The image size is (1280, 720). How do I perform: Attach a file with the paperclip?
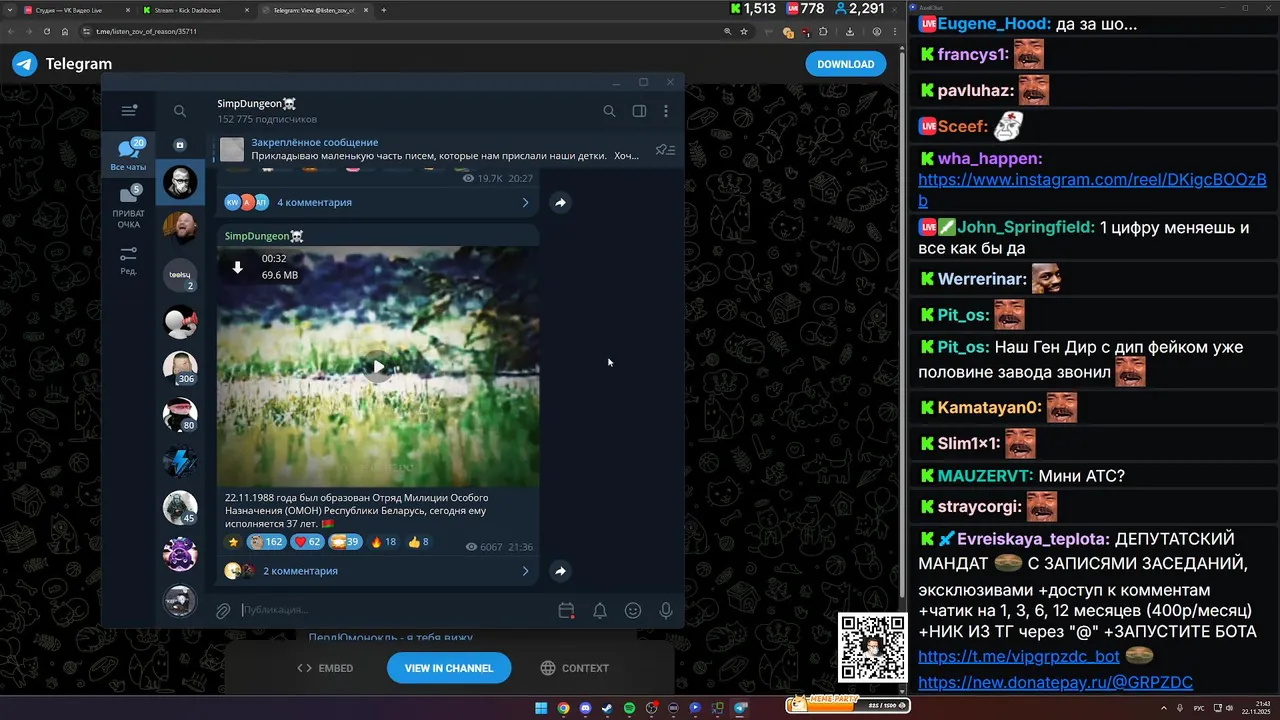click(223, 610)
